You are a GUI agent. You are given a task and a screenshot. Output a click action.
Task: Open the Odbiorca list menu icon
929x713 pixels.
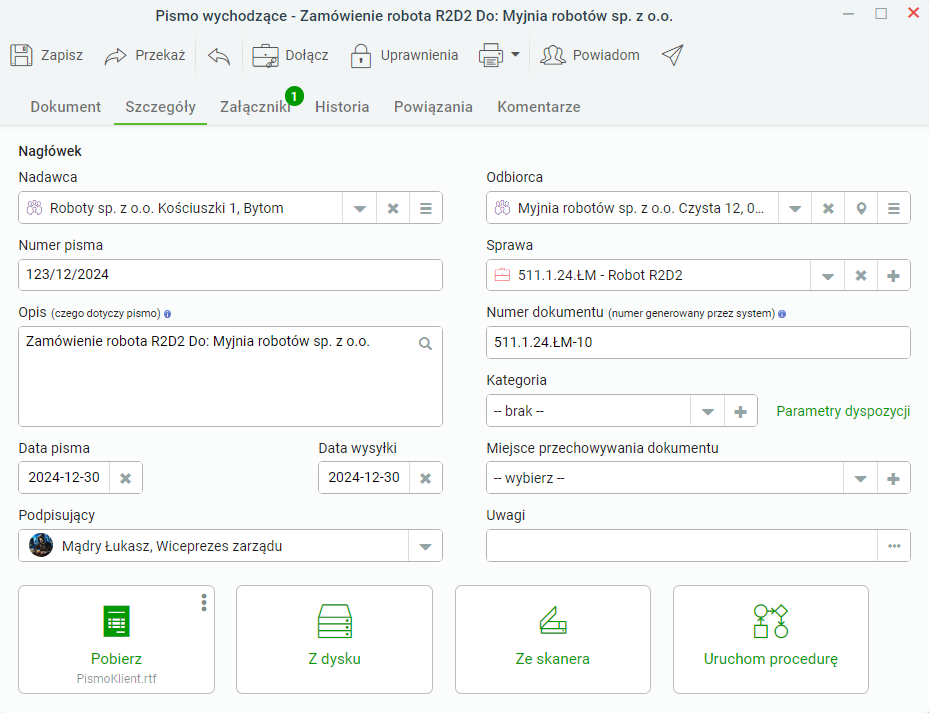[893, 208]
